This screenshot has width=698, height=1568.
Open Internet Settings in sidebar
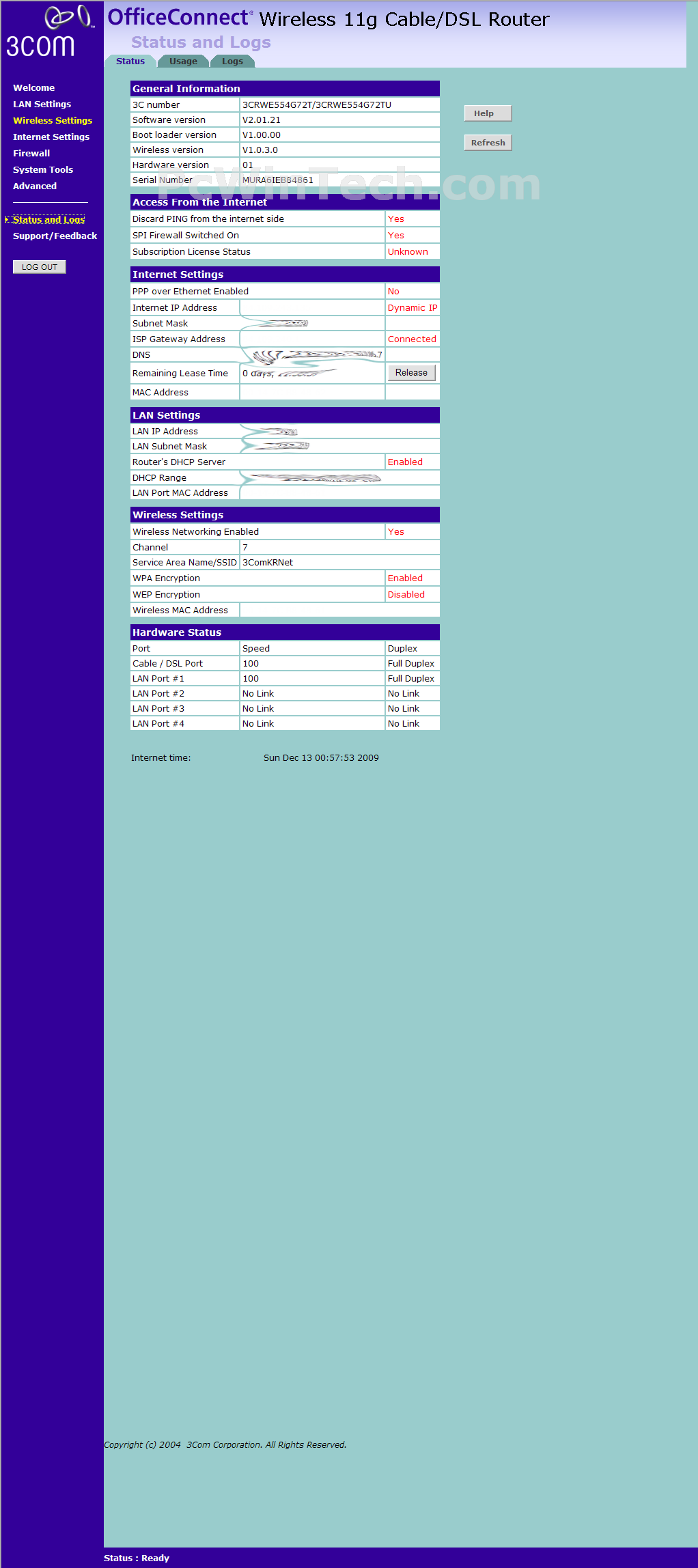51,137
